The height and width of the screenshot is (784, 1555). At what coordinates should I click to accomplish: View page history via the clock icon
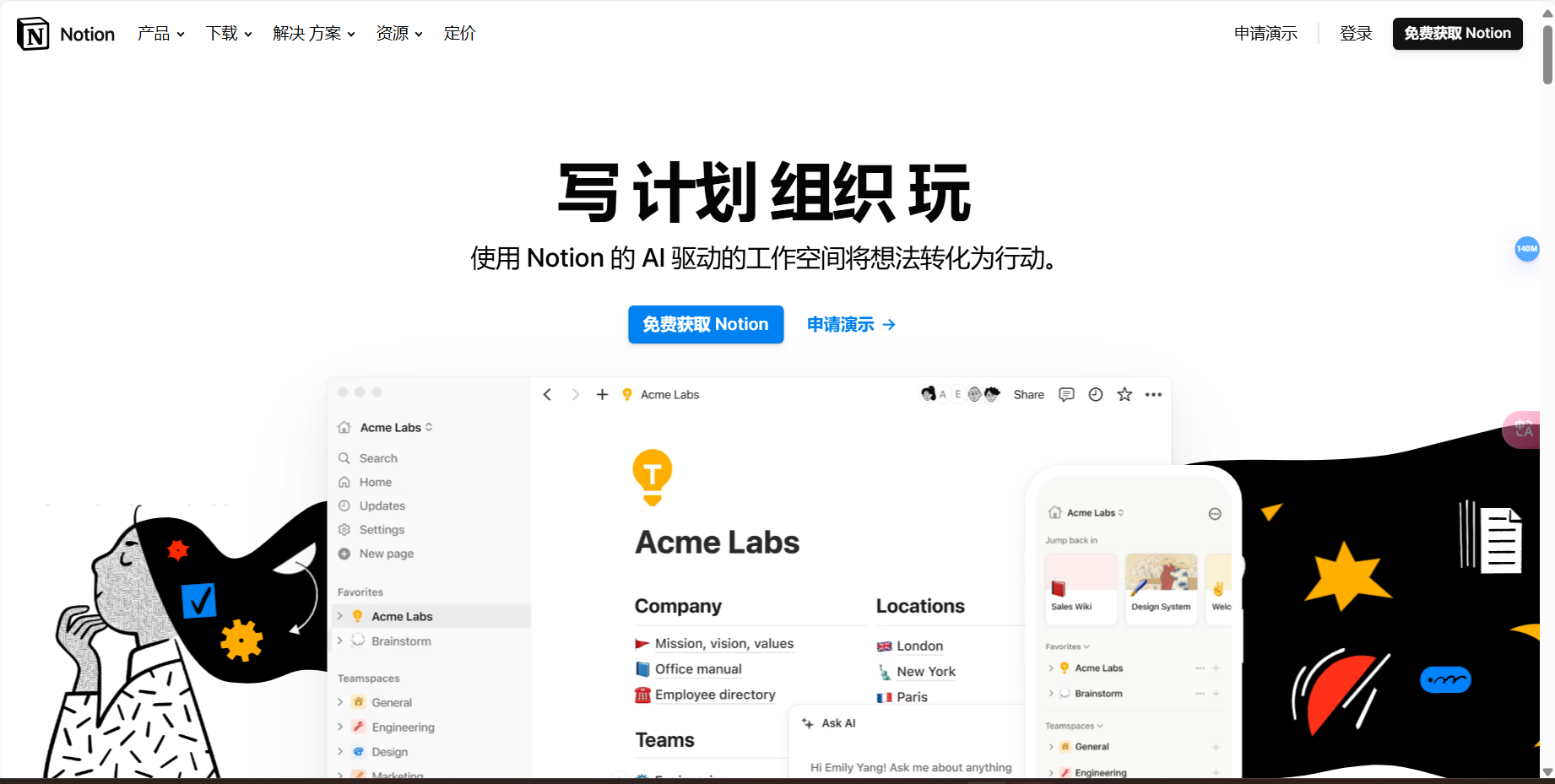coord(1095,394)
